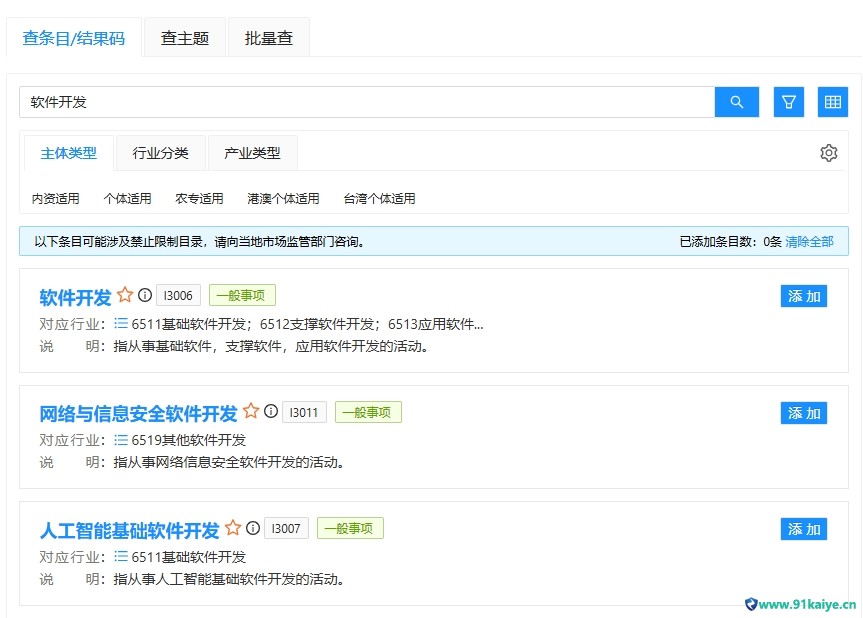
Task: Open the filter funnel icon
Action: (788, 102)
